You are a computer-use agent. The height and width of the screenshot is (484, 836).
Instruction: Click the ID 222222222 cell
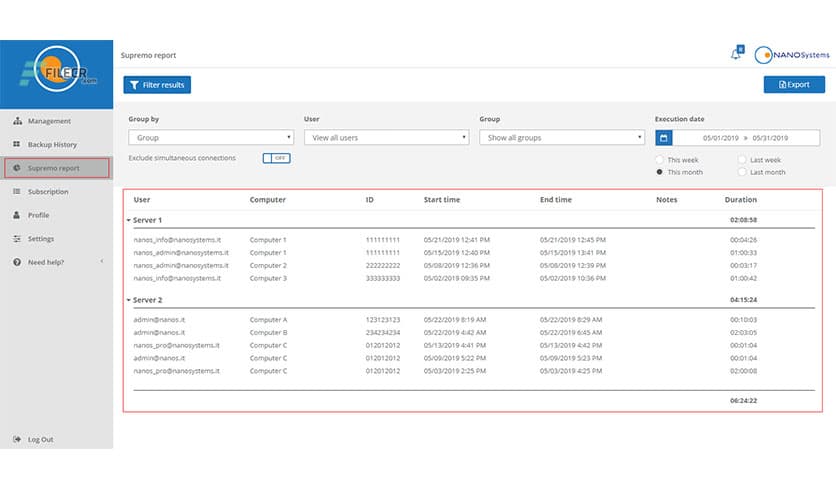click(383, 265)
